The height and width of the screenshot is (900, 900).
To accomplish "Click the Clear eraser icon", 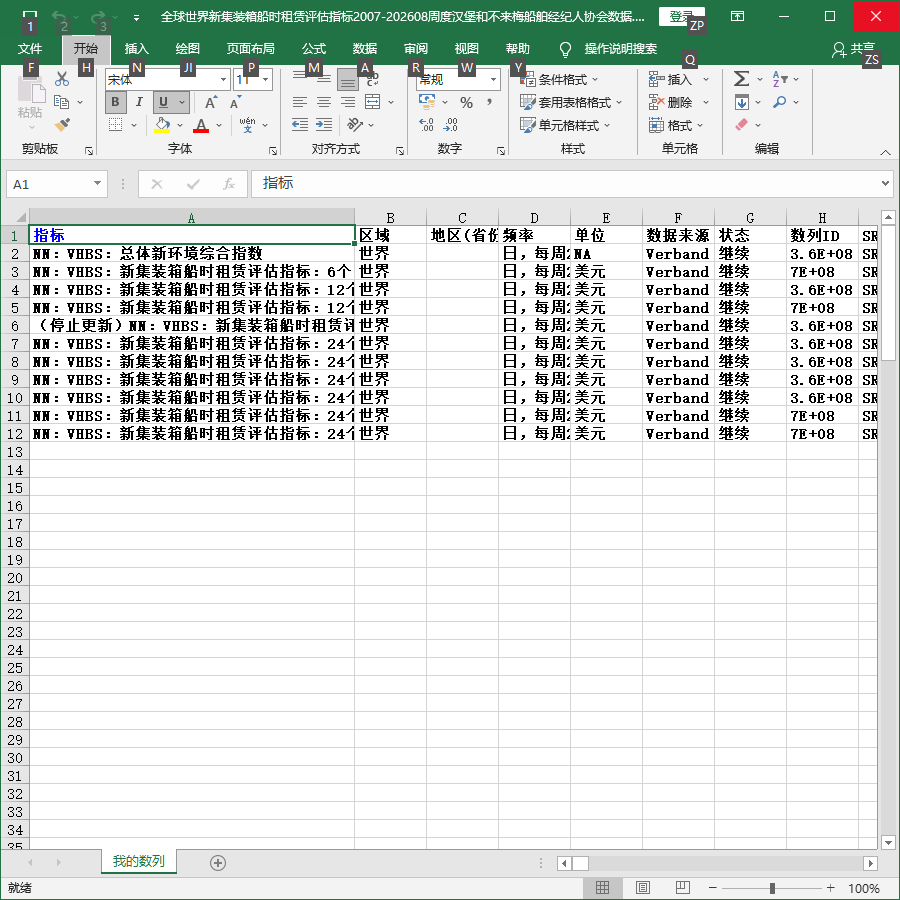I will click(741, 125).
